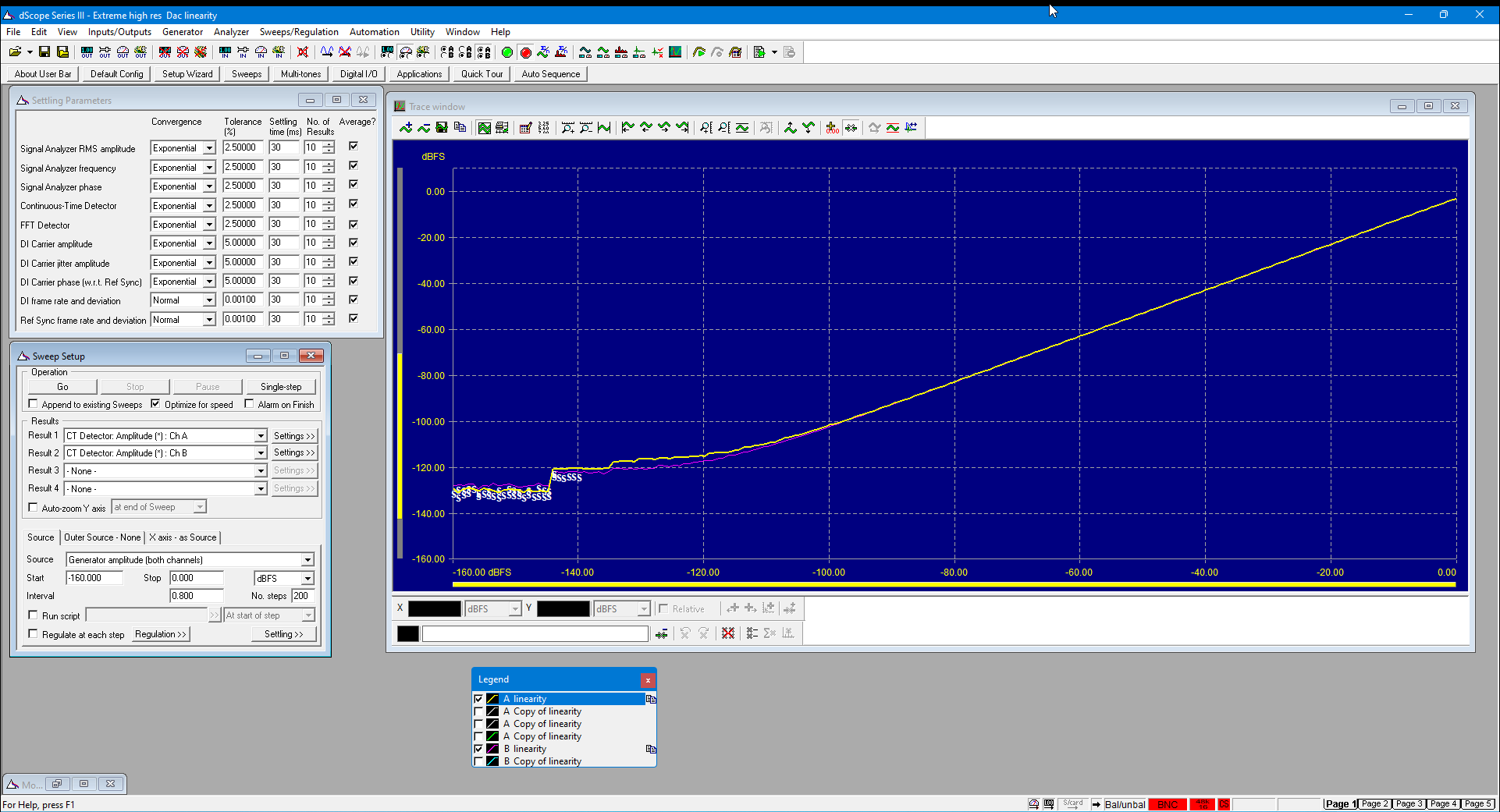Enable Regulate at each step checkbox

coord(33,634)
